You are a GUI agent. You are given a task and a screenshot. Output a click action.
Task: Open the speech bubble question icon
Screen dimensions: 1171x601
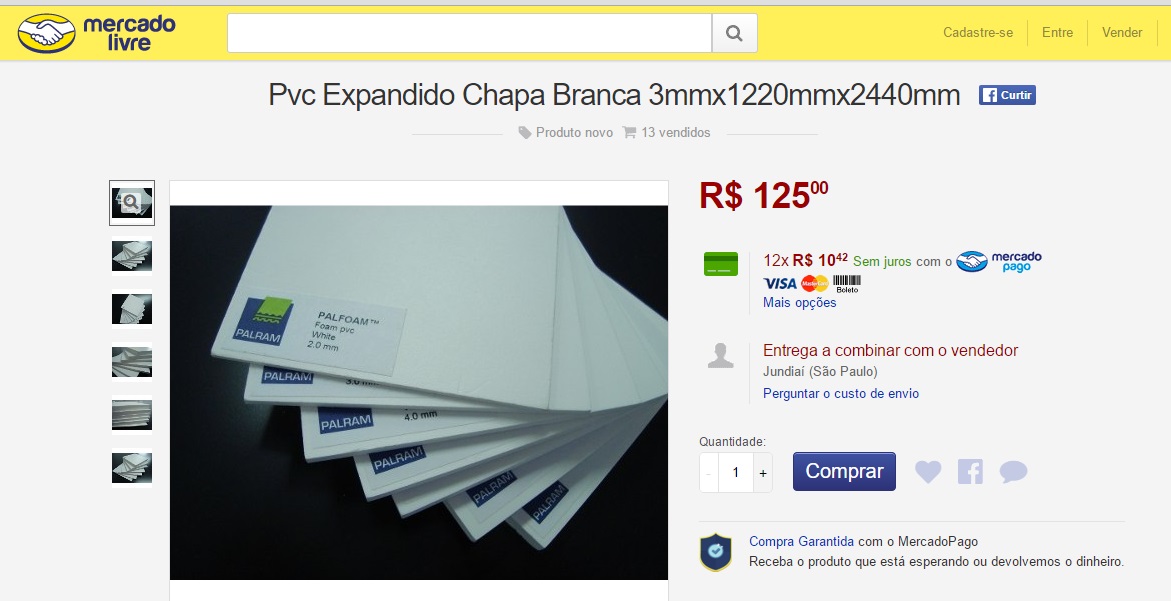[x=1013, y=472]
